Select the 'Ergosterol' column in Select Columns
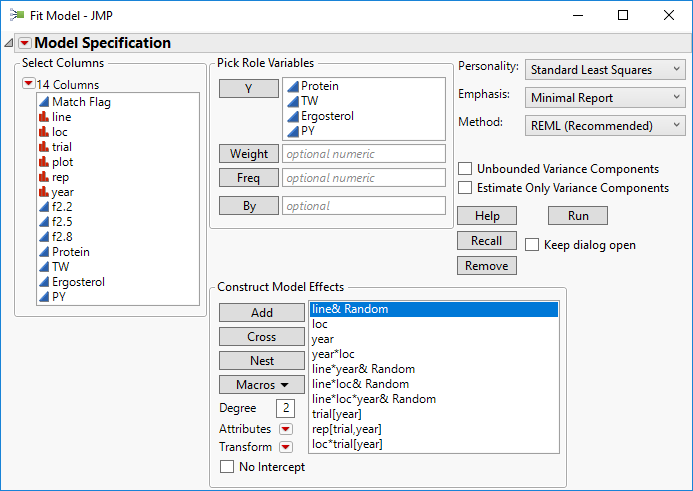Screen dimensions: 693x491 pos(78,282)
